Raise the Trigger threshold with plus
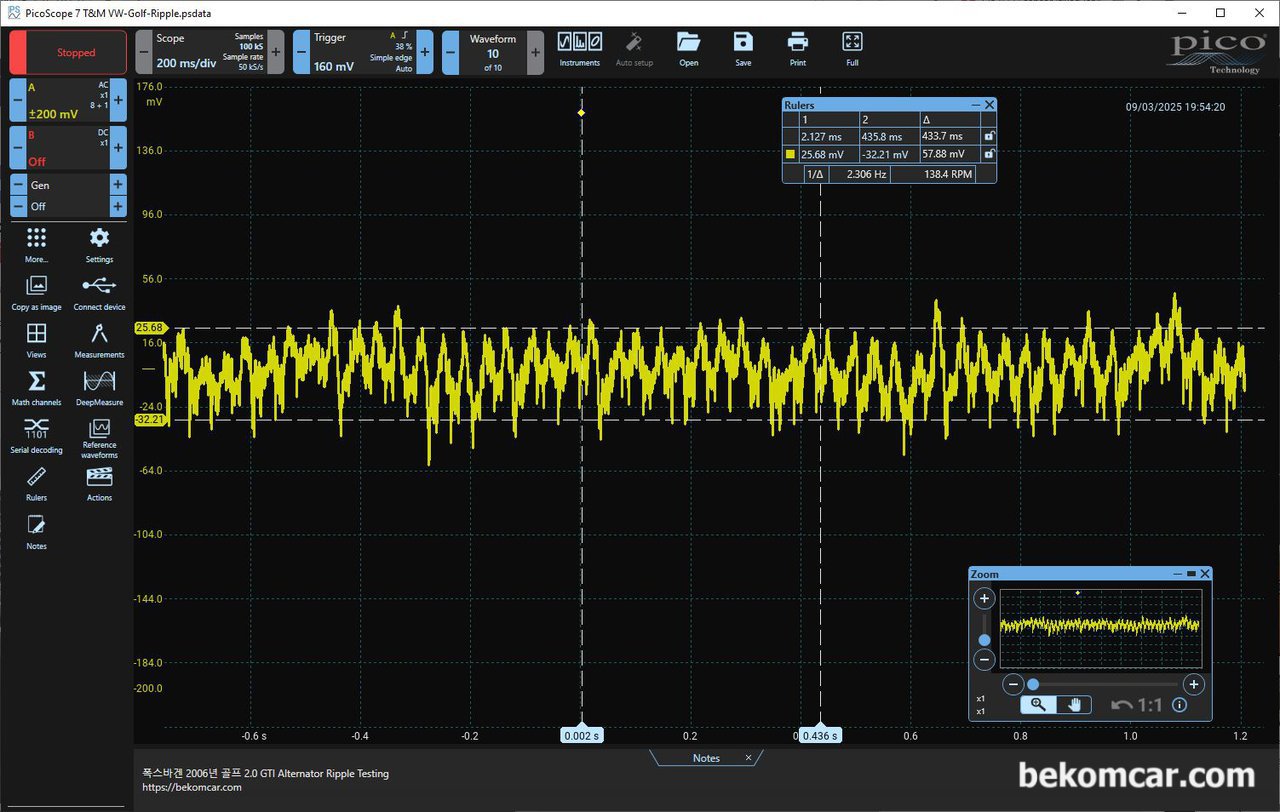Image resolution: width=1280 pixels, height=812 pixels. point(425,52)
